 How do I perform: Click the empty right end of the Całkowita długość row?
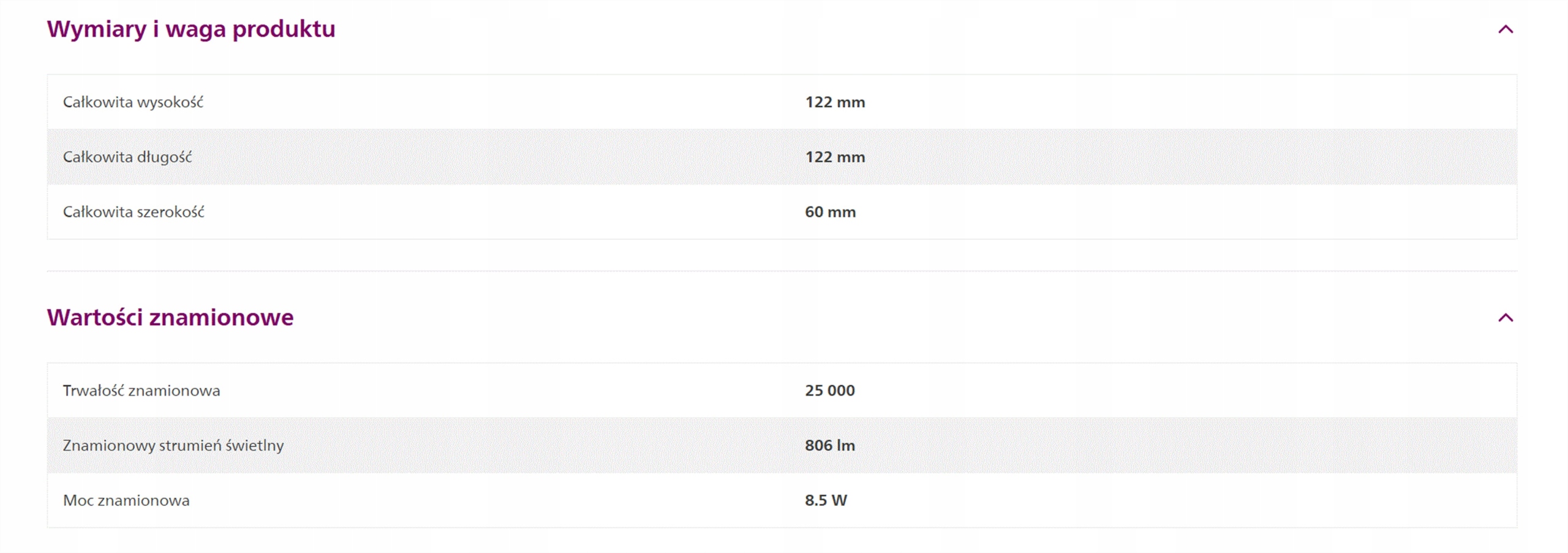tap(1409, 157)
